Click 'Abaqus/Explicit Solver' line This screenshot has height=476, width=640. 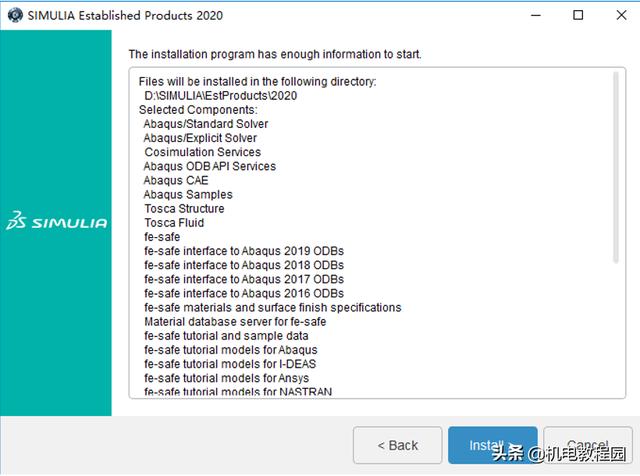click(x=200, y=138)
